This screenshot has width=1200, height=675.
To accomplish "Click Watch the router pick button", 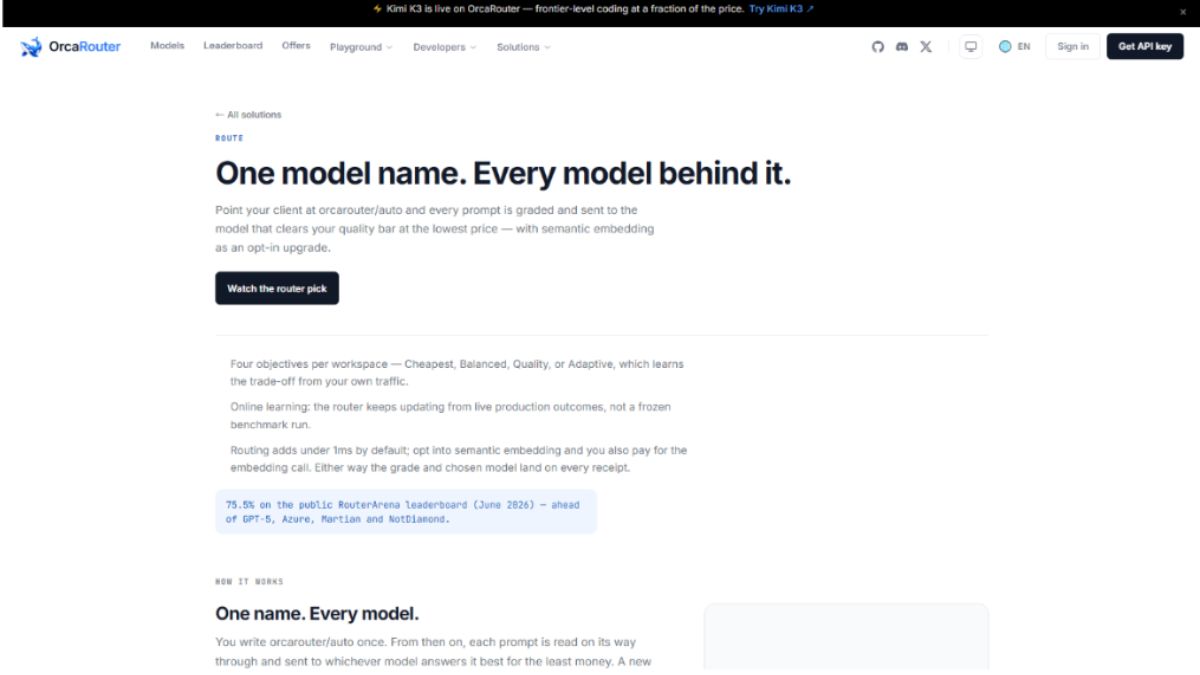I will click(277, 288).
